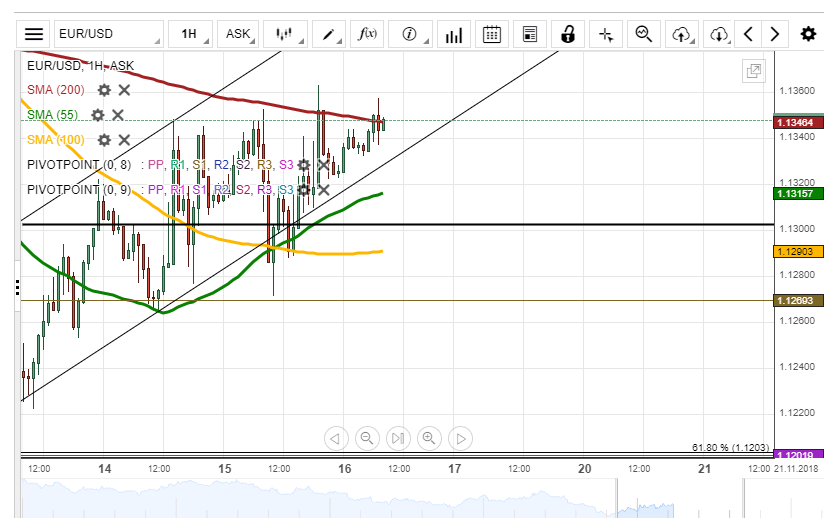Screen dimensions: 834x523
Task: Click the red 1.13464 current price tag
Action: click(798, 123)
